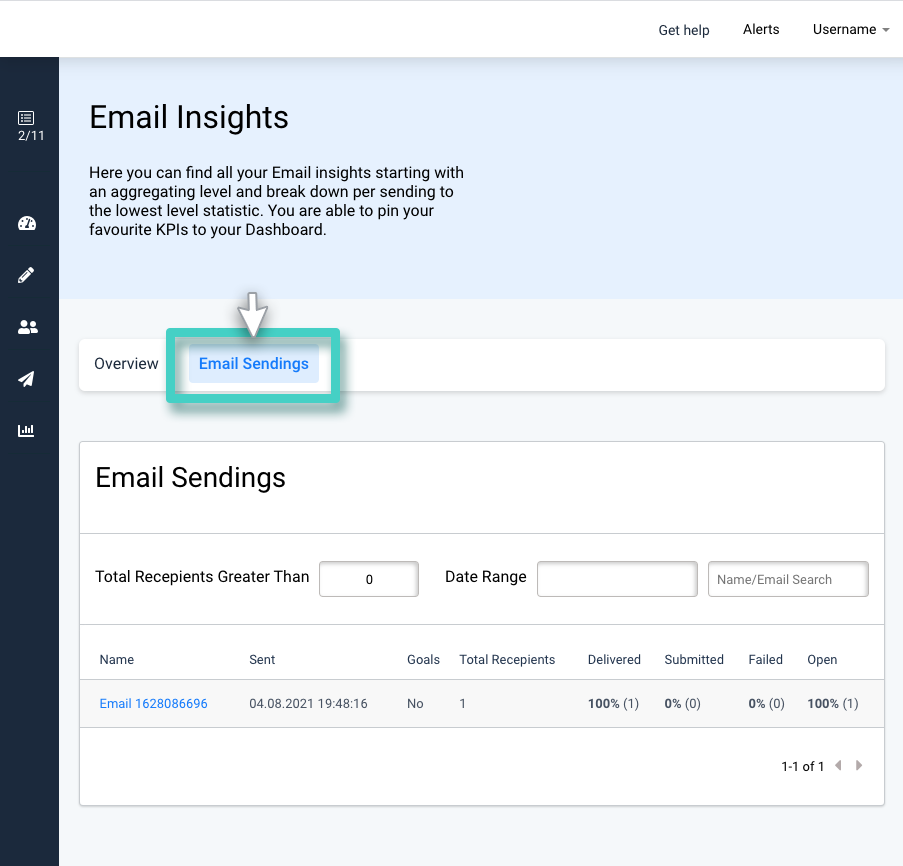Open Alerts in the top bar
The image size is (903, 866).
pos(761,29)
